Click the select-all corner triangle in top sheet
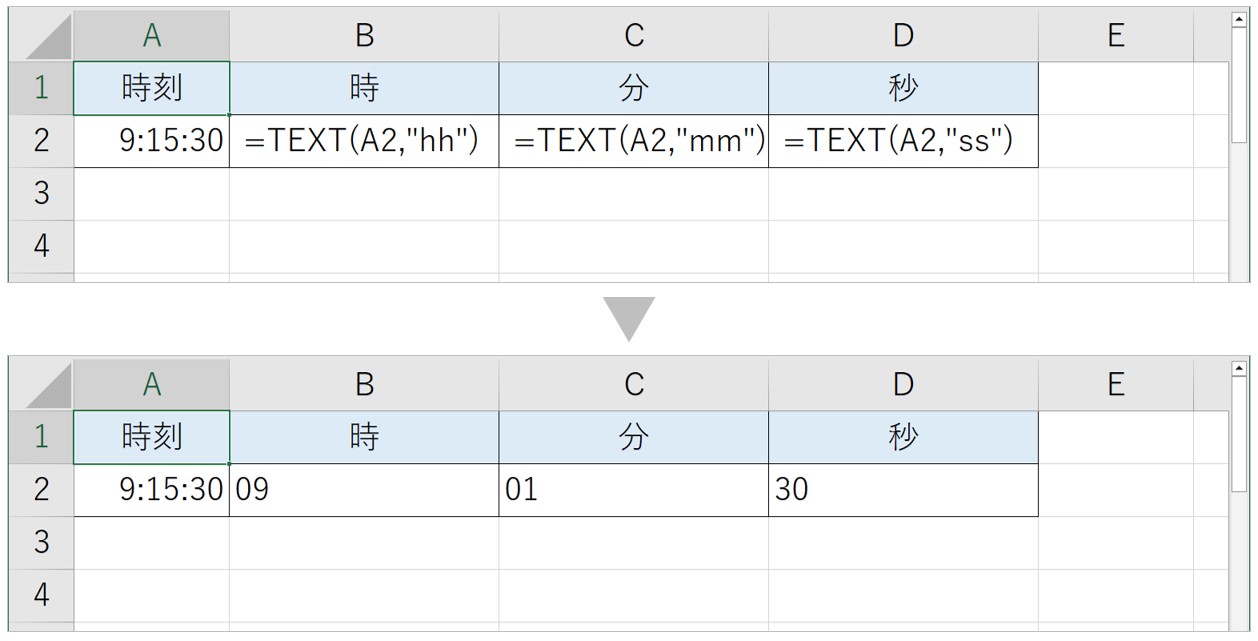The height and width of the screenshot is (641, 1258). [49, 38]
